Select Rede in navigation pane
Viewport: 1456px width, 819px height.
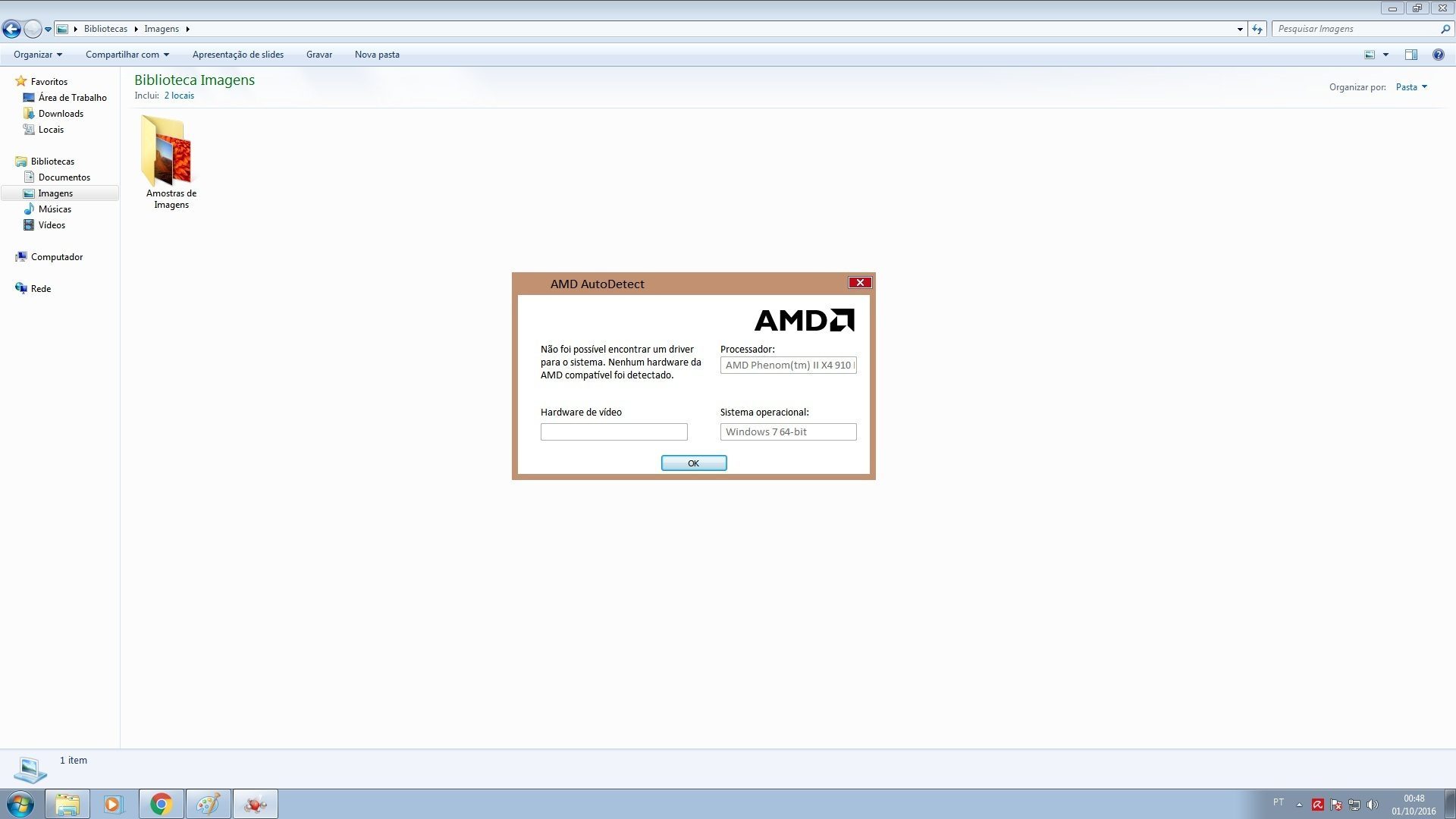[41, 289]
